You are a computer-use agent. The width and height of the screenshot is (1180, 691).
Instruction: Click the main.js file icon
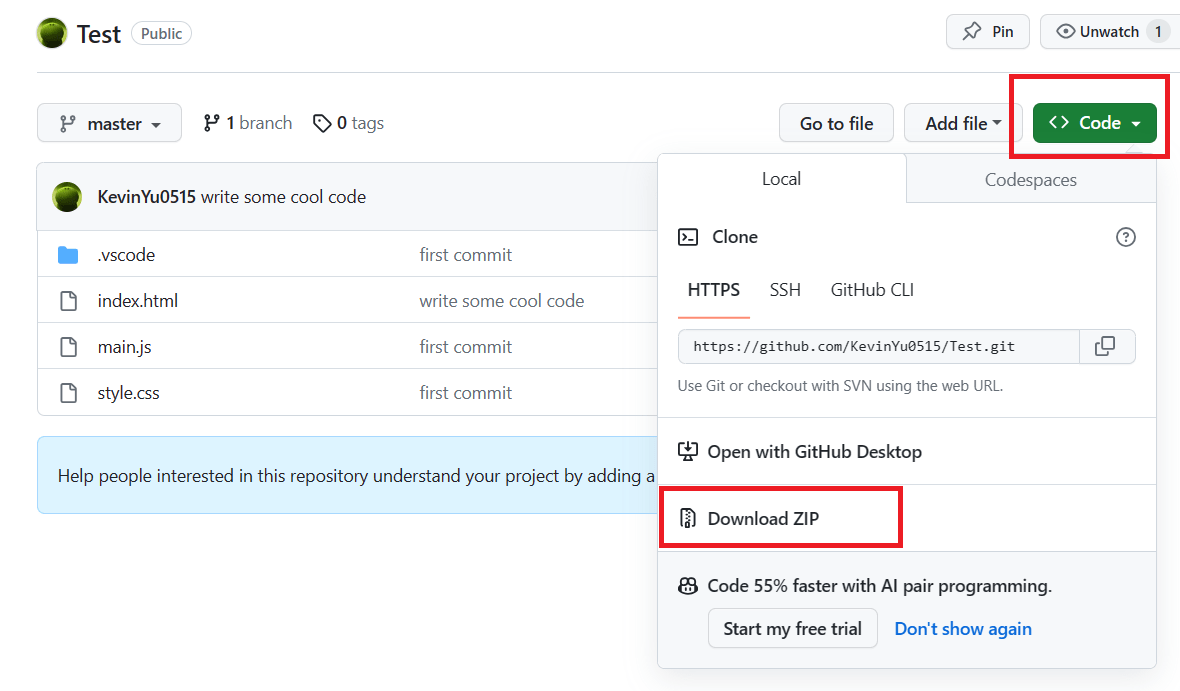tap(68, 347)
